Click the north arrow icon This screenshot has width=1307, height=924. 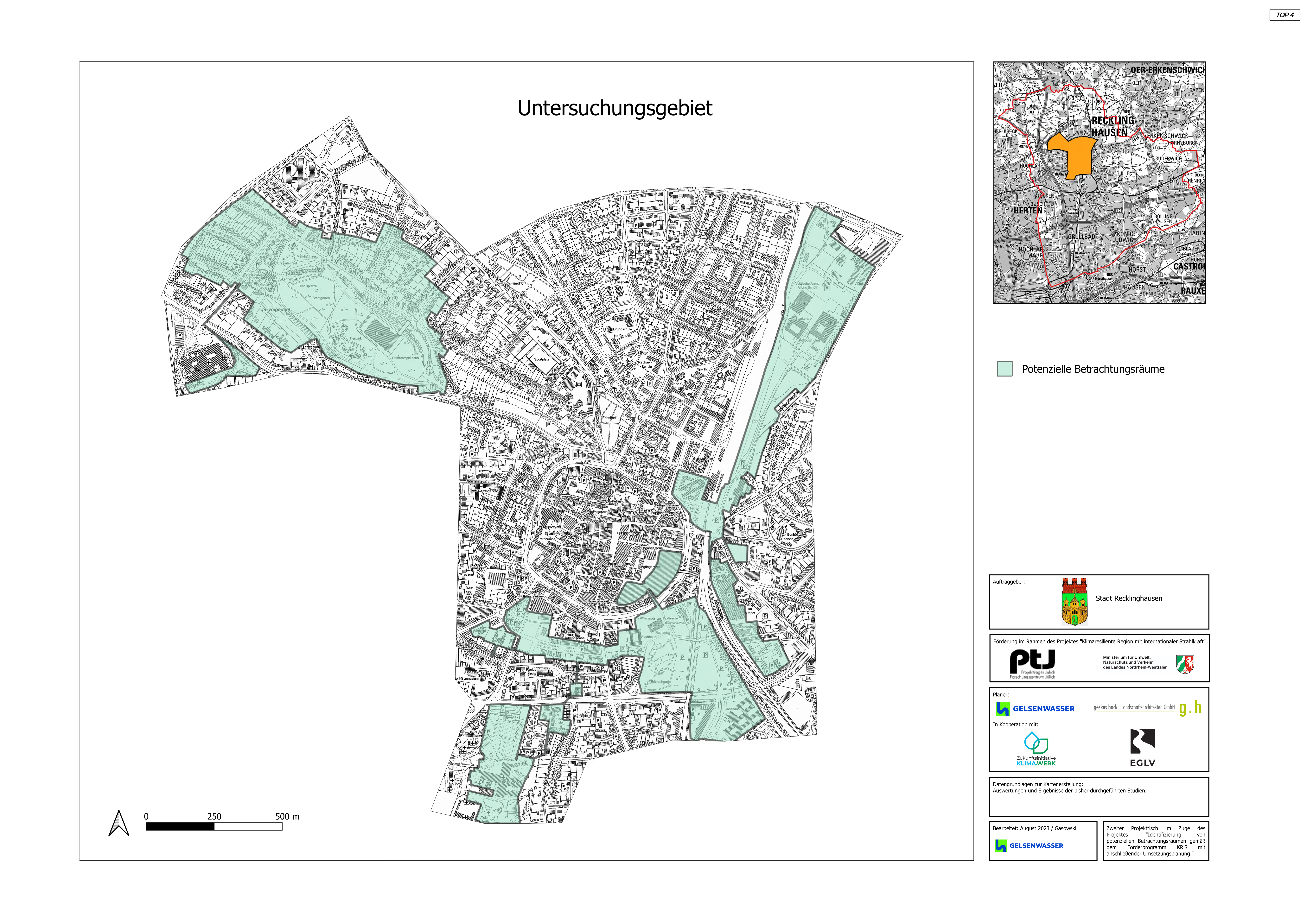(x=119, y=823)
